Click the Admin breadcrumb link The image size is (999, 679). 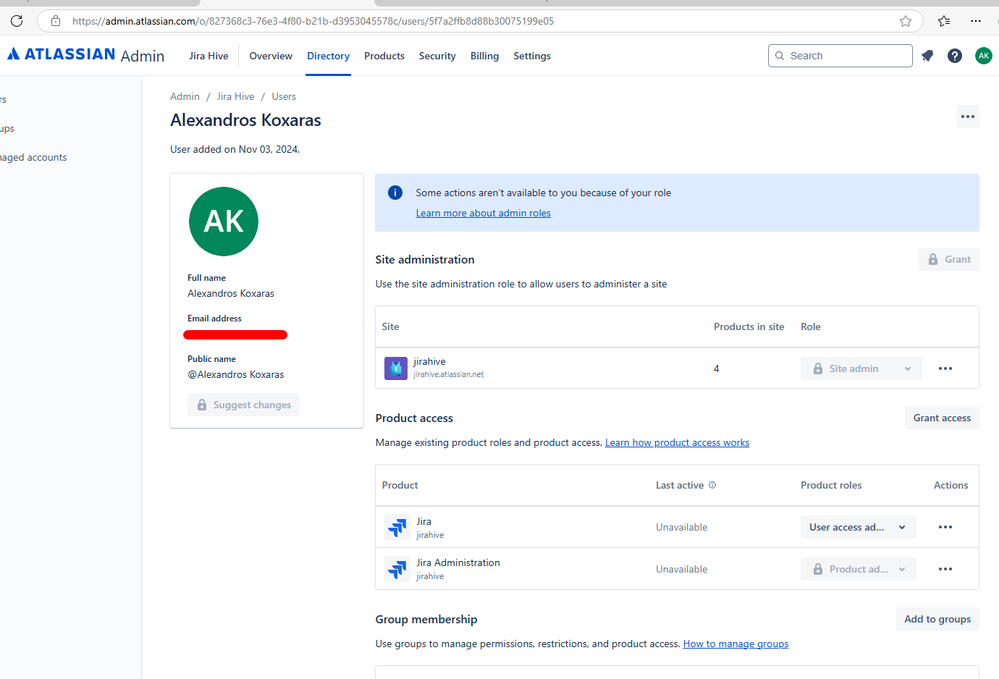[x=185, y=96]
